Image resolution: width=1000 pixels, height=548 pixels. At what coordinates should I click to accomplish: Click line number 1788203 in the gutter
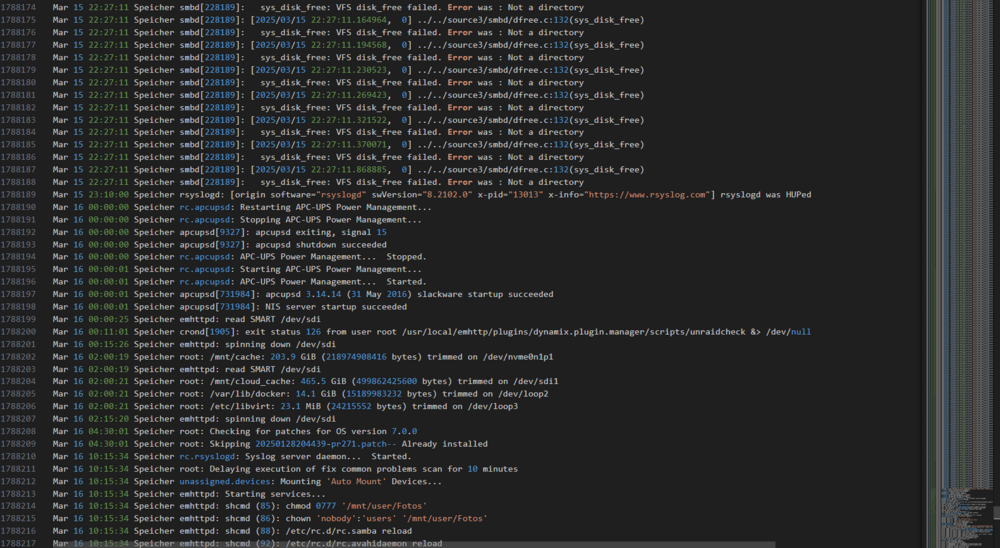[x=18, y=369]
